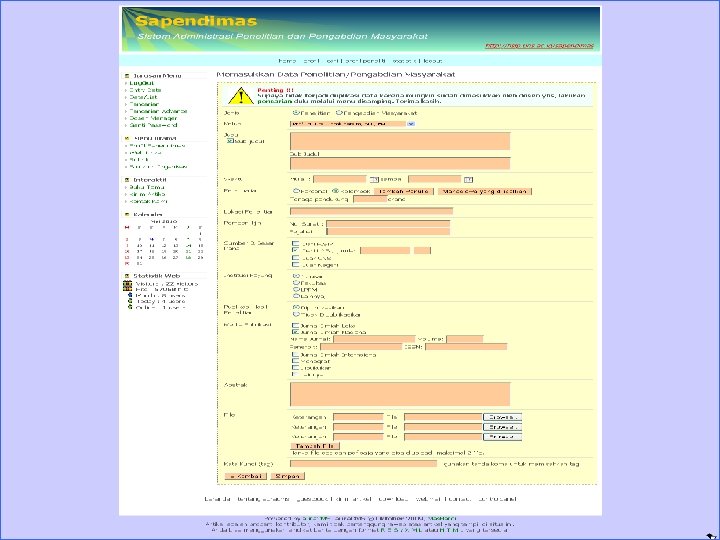Click the Volume input field
Image resolution: width=720 pixels, height=540 pixels.
[x=465, y=339]
